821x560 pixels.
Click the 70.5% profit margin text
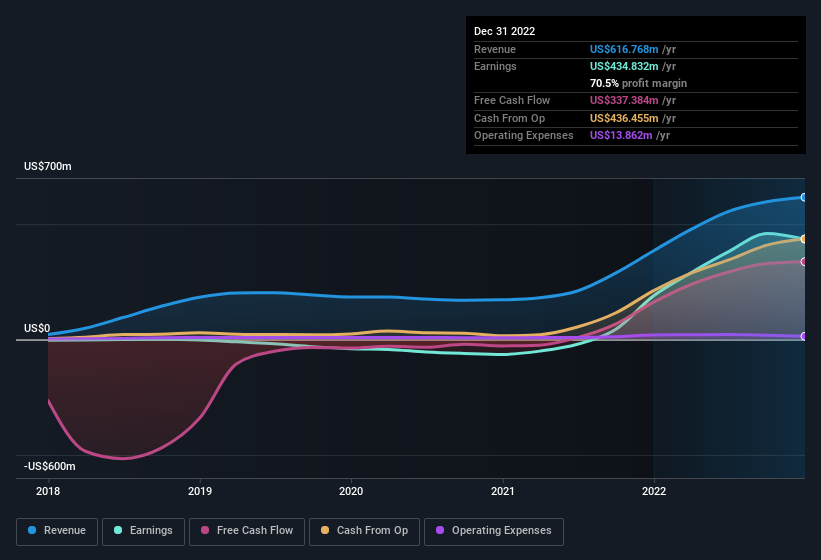[x=638, y=83]
